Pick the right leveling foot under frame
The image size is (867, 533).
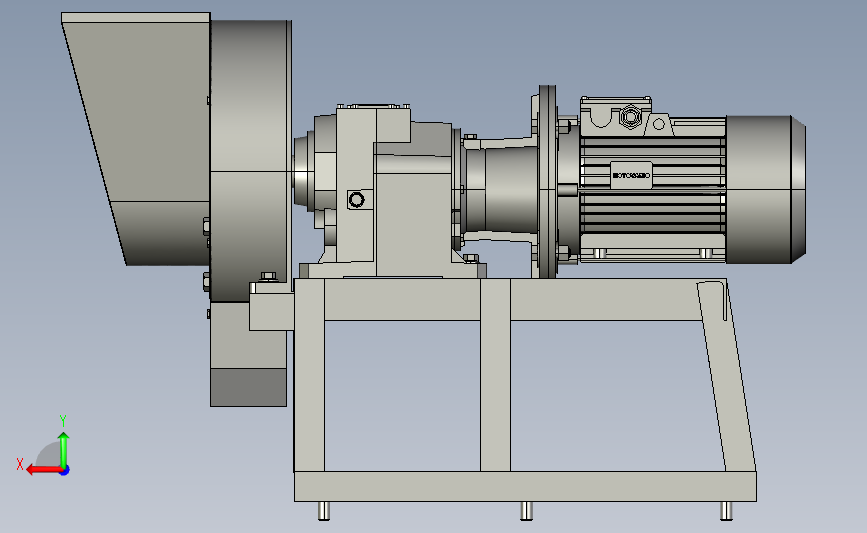(726, 511)
